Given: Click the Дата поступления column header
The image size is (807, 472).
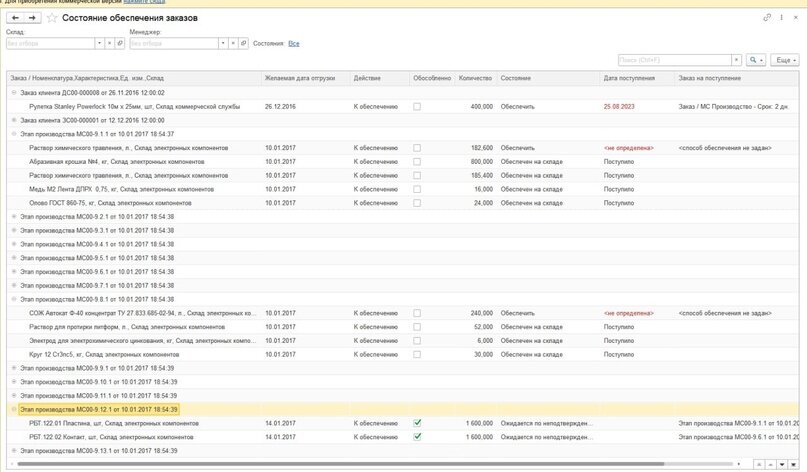Looking at the screenshot, I should [x=637, y=78].
